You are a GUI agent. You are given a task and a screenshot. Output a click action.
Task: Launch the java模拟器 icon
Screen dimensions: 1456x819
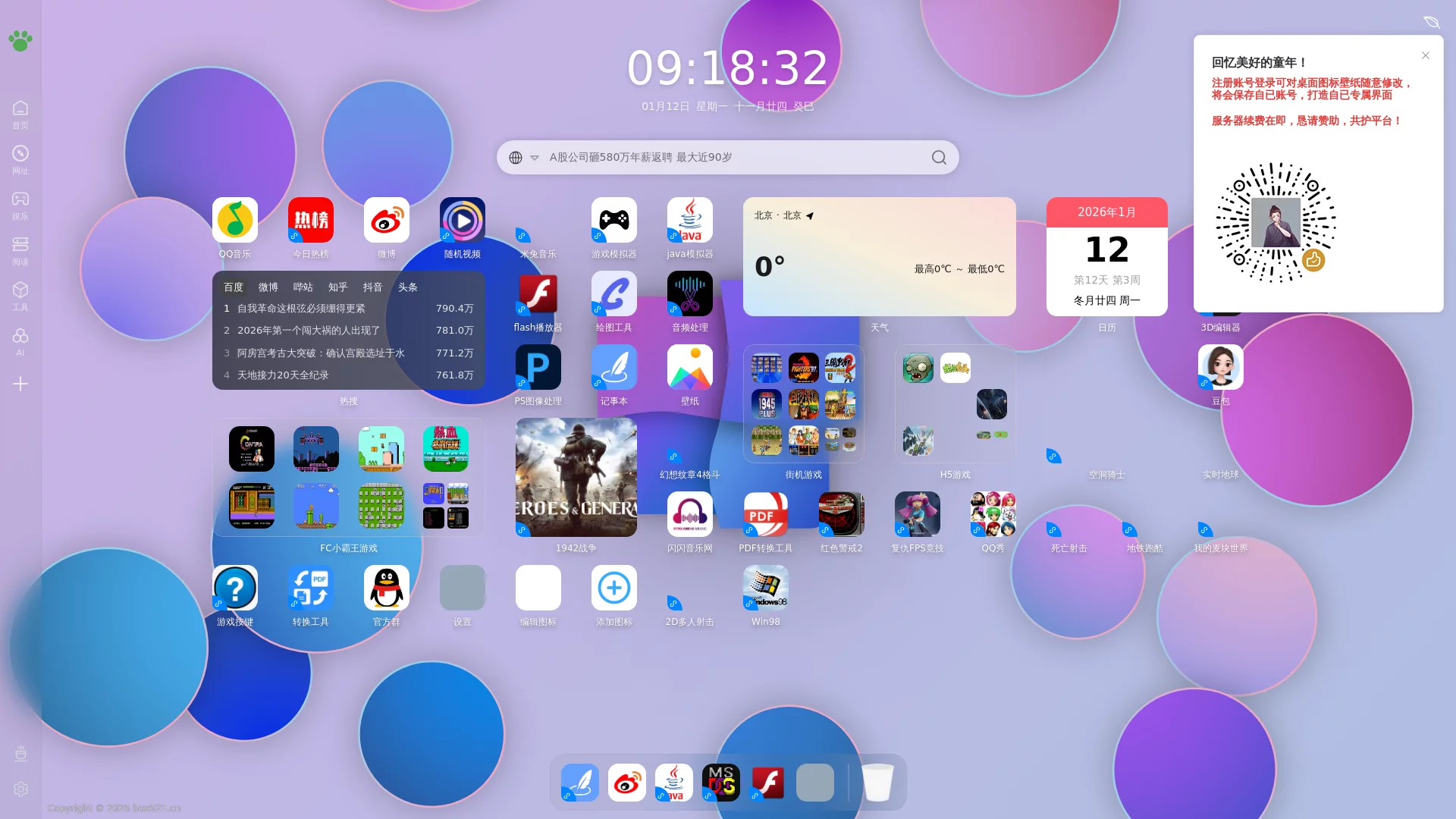[x=689, y=220]
